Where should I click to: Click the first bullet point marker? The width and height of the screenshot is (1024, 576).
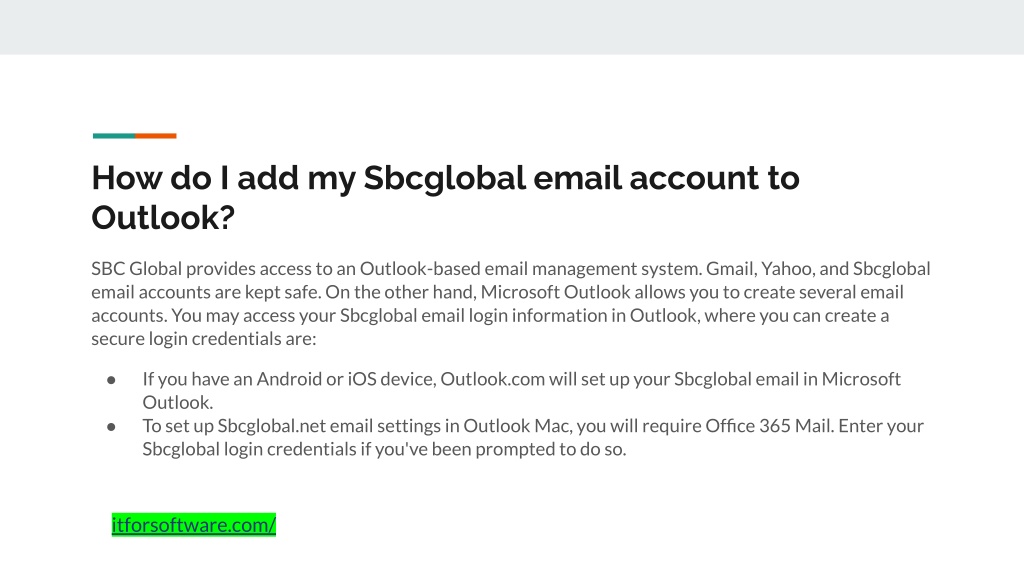[111, 380]
